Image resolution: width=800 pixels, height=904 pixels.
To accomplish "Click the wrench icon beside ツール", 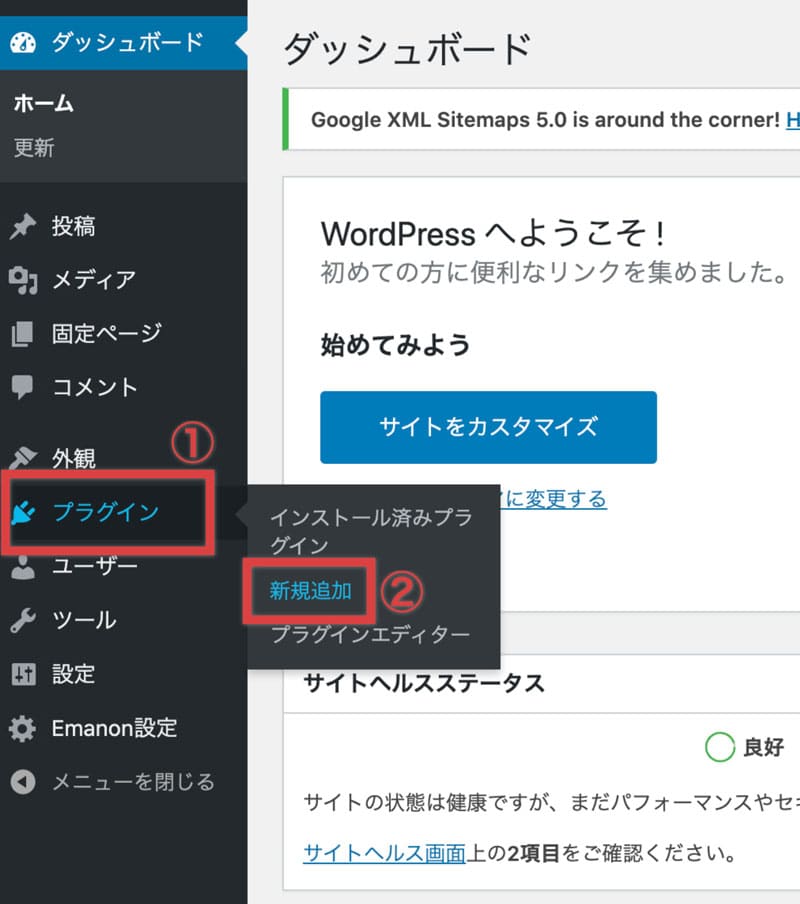I will pyautogui.click(x=23, y=620).
